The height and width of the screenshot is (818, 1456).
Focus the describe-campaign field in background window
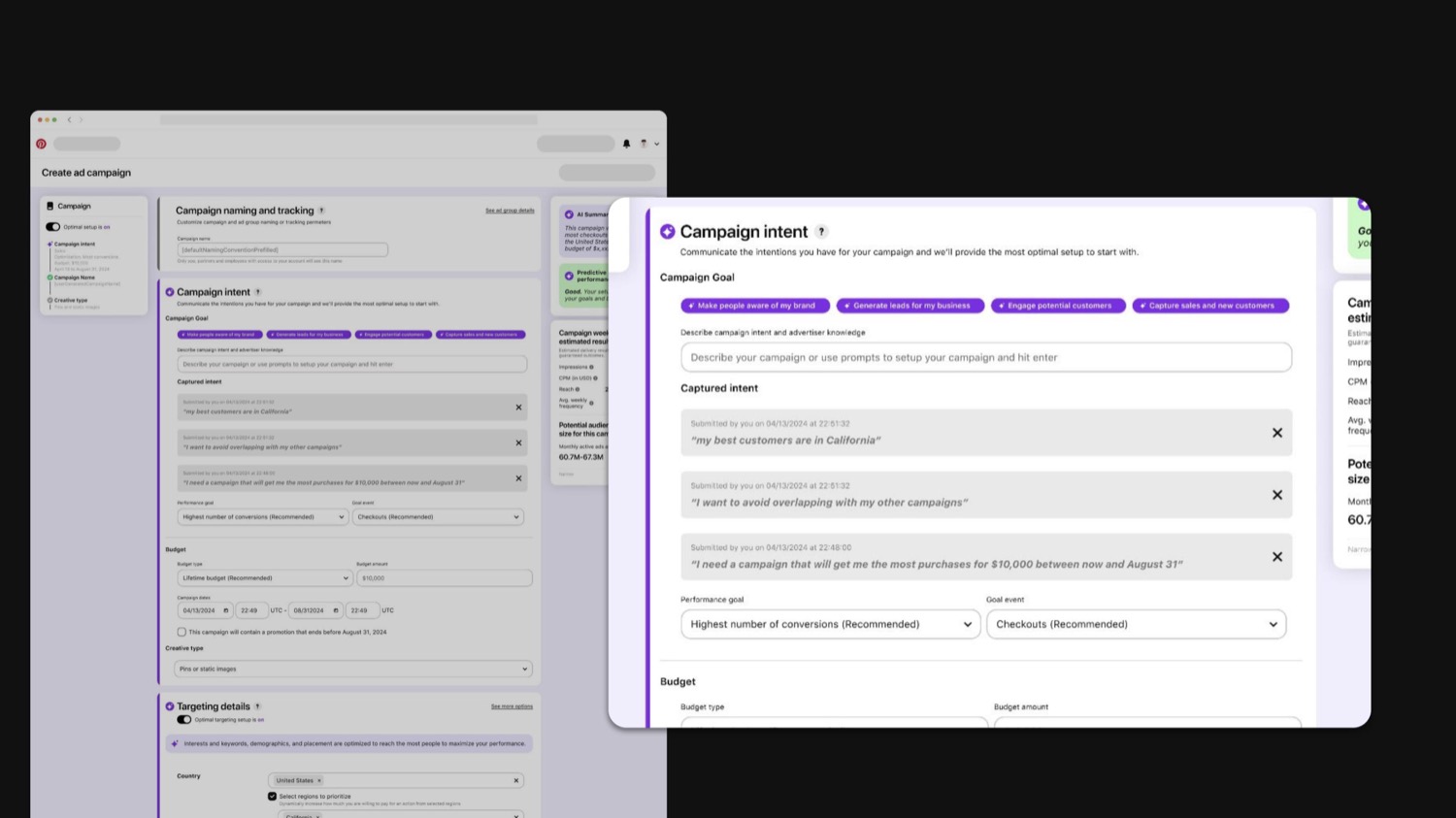coord(352,364)
